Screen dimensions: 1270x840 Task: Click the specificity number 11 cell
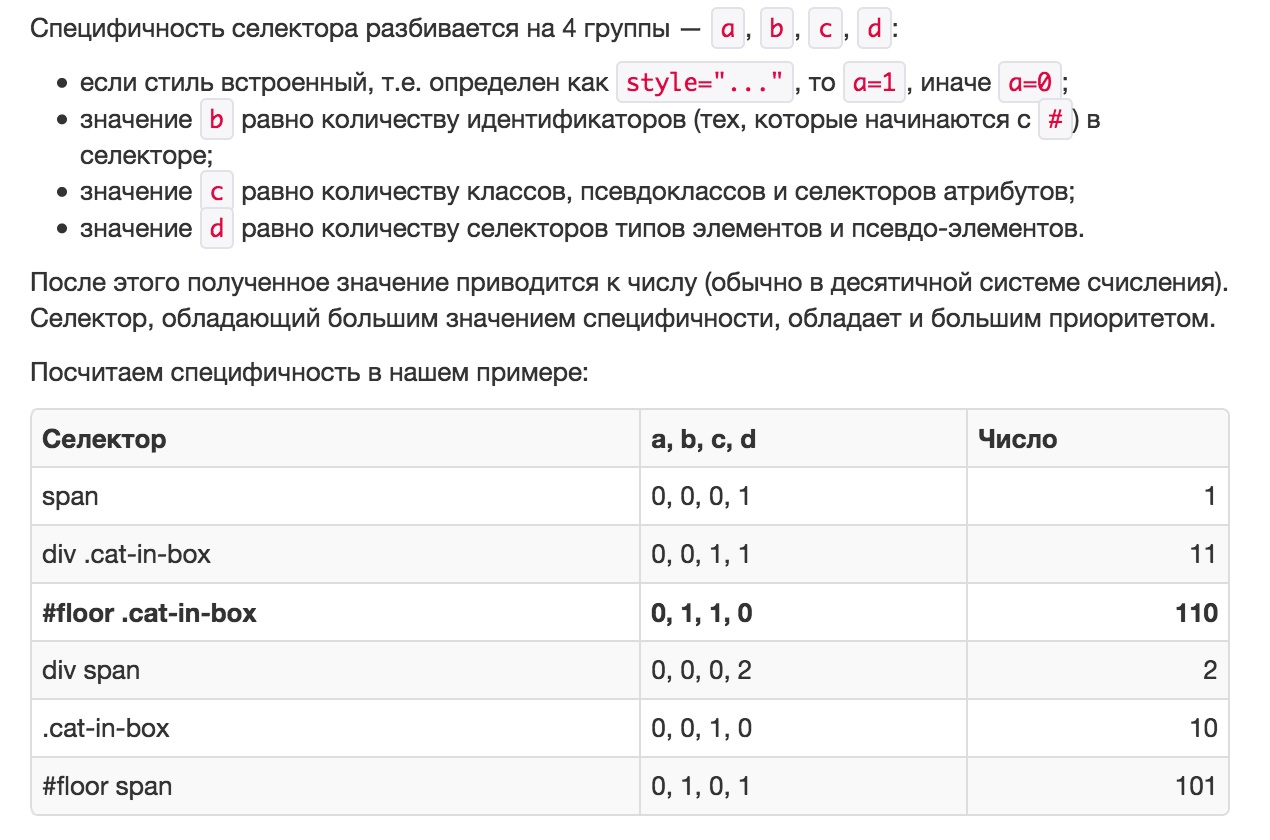(x=1203, y=554)
